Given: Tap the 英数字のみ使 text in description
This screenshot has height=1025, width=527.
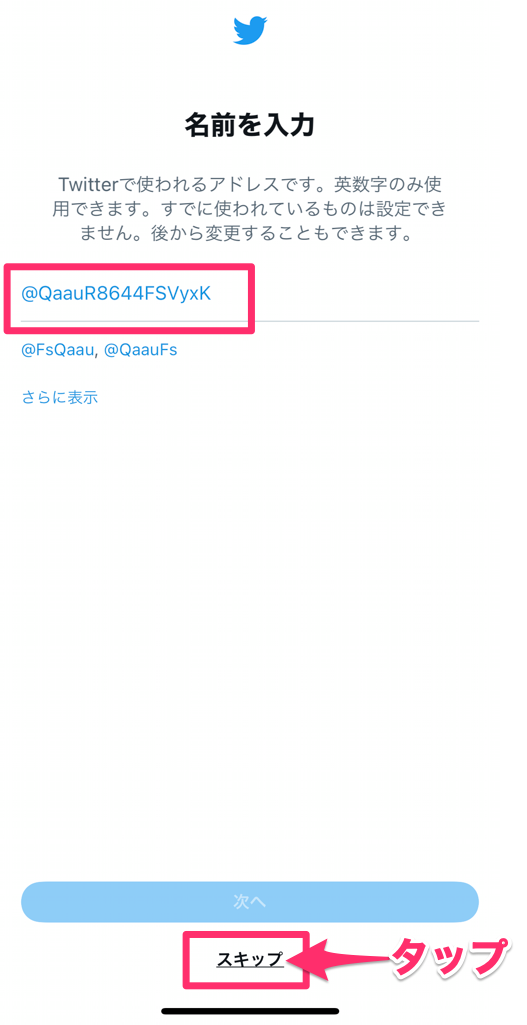Looking at the screenshot, I should coord(392,182).
